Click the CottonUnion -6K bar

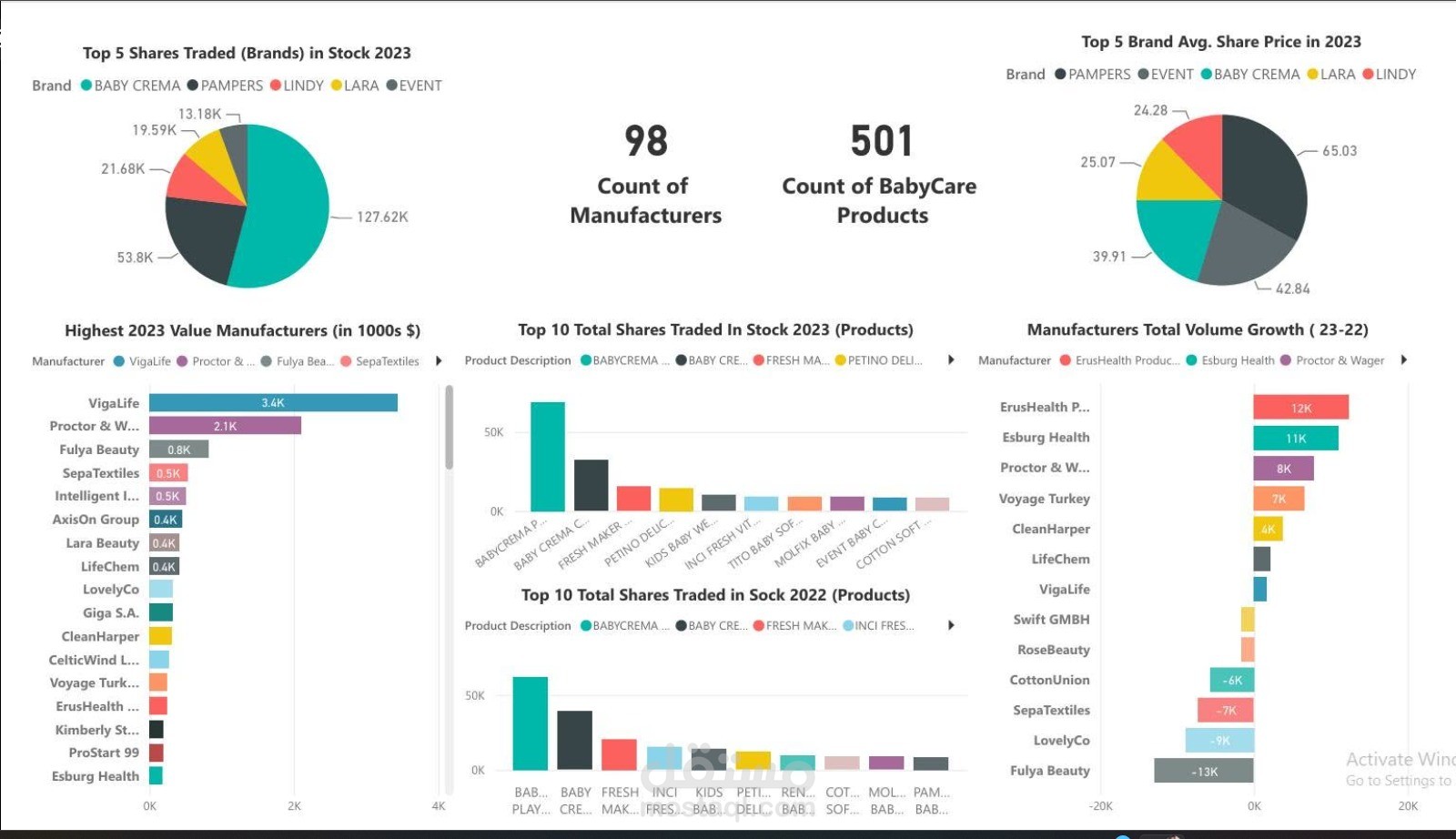click(x=1232, y=680)
